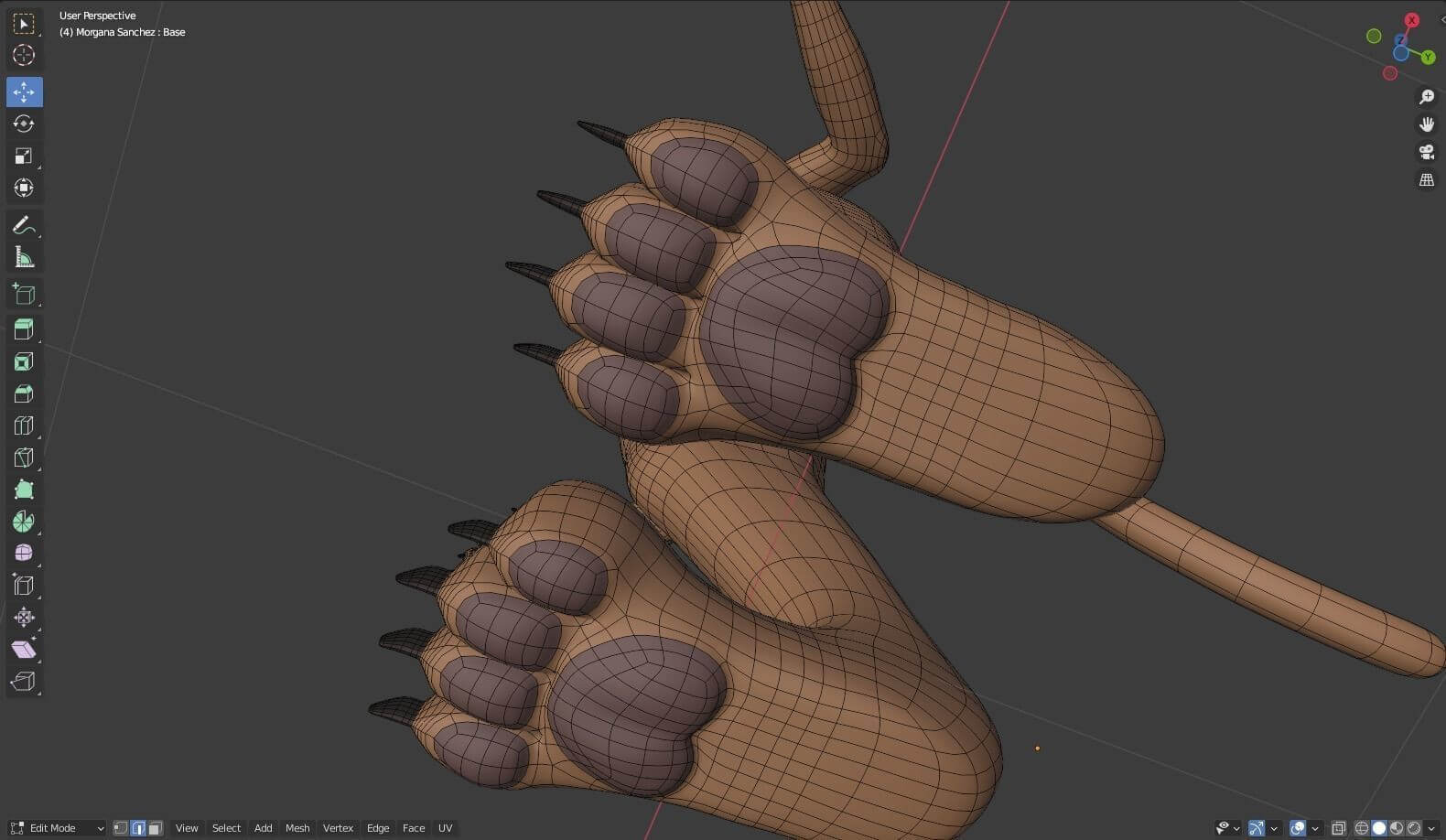Screen dimensions: 1446x840
Task: Open the Mesh menu
Action: (x=297, y=828)
